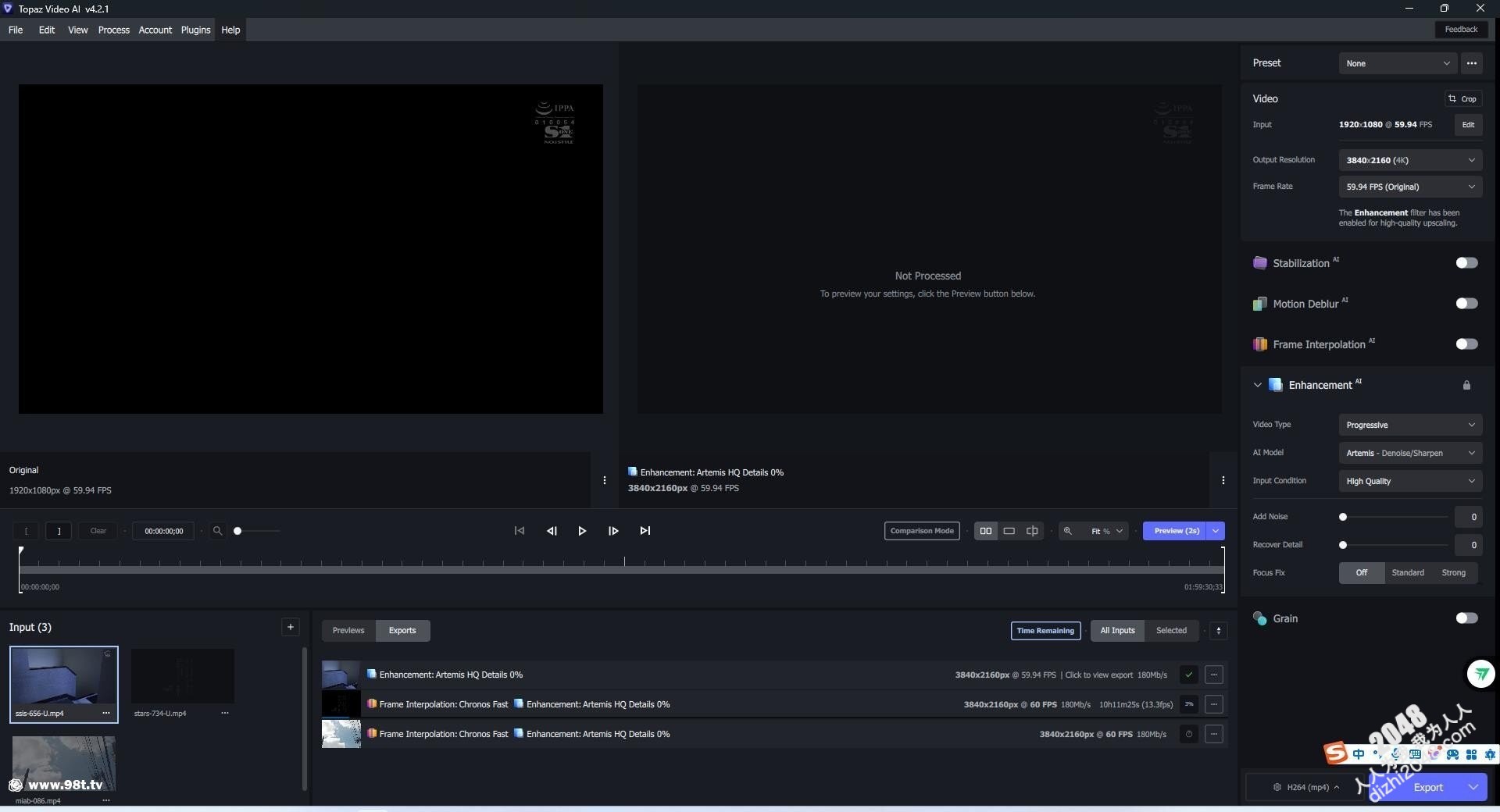Image resolution: width=1500 pixels, height=812 pixels.
Task: Open Enhancement preview pane three-dot menu
Action: point(1223,480)
